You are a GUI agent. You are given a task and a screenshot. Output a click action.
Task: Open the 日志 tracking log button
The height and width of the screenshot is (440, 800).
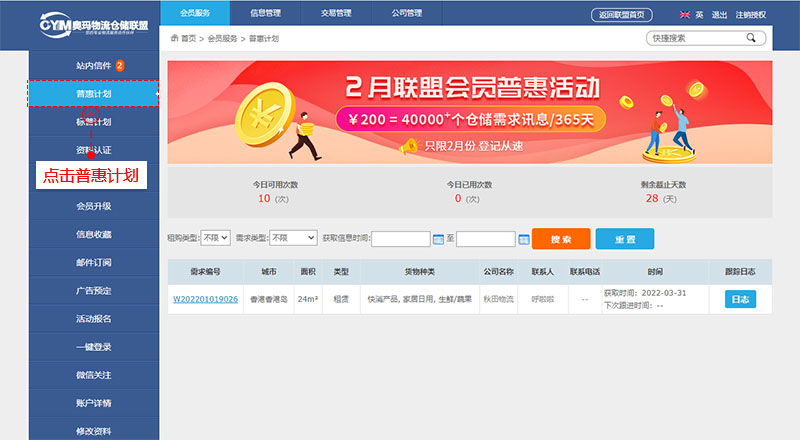pyautogui.click(x=740, y=299)
